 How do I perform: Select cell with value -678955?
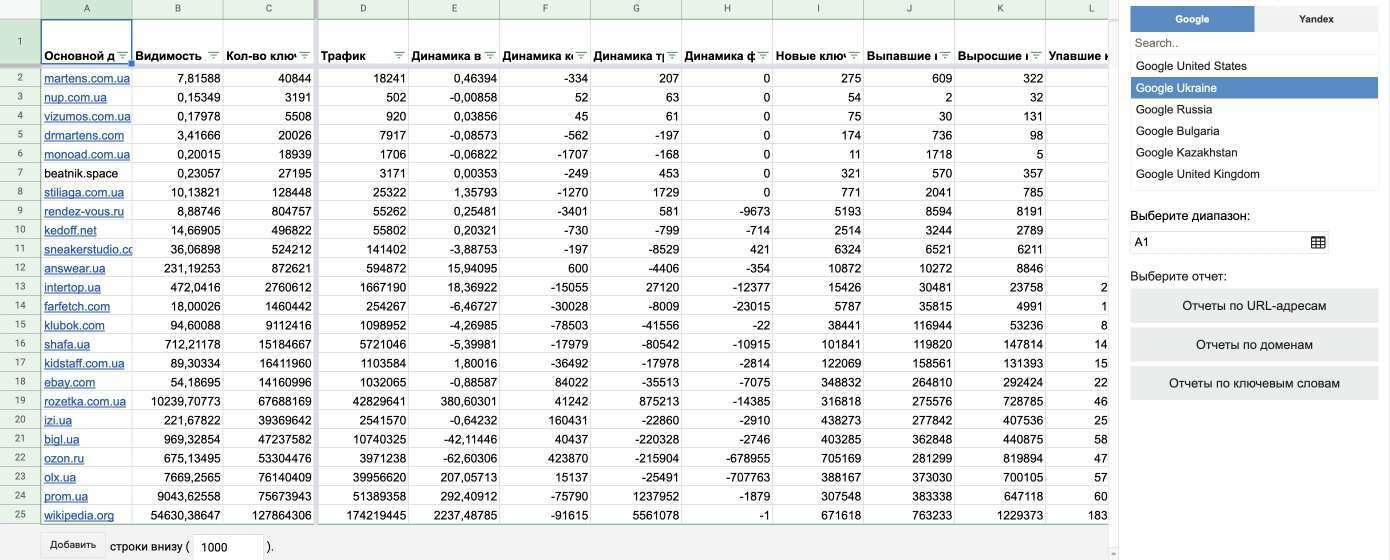pyautogui.click(x=727, y=458)
